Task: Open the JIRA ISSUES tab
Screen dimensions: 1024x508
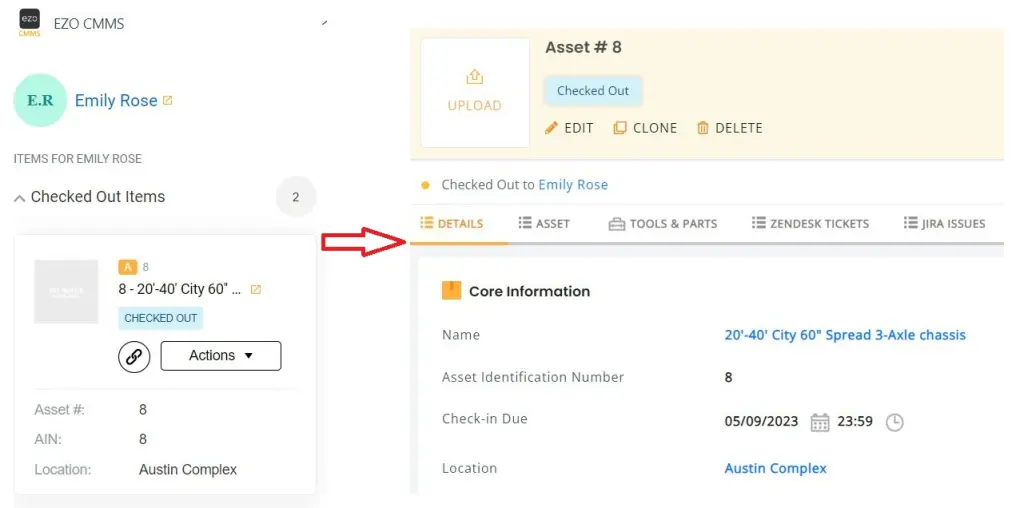Action: point(944,223)
